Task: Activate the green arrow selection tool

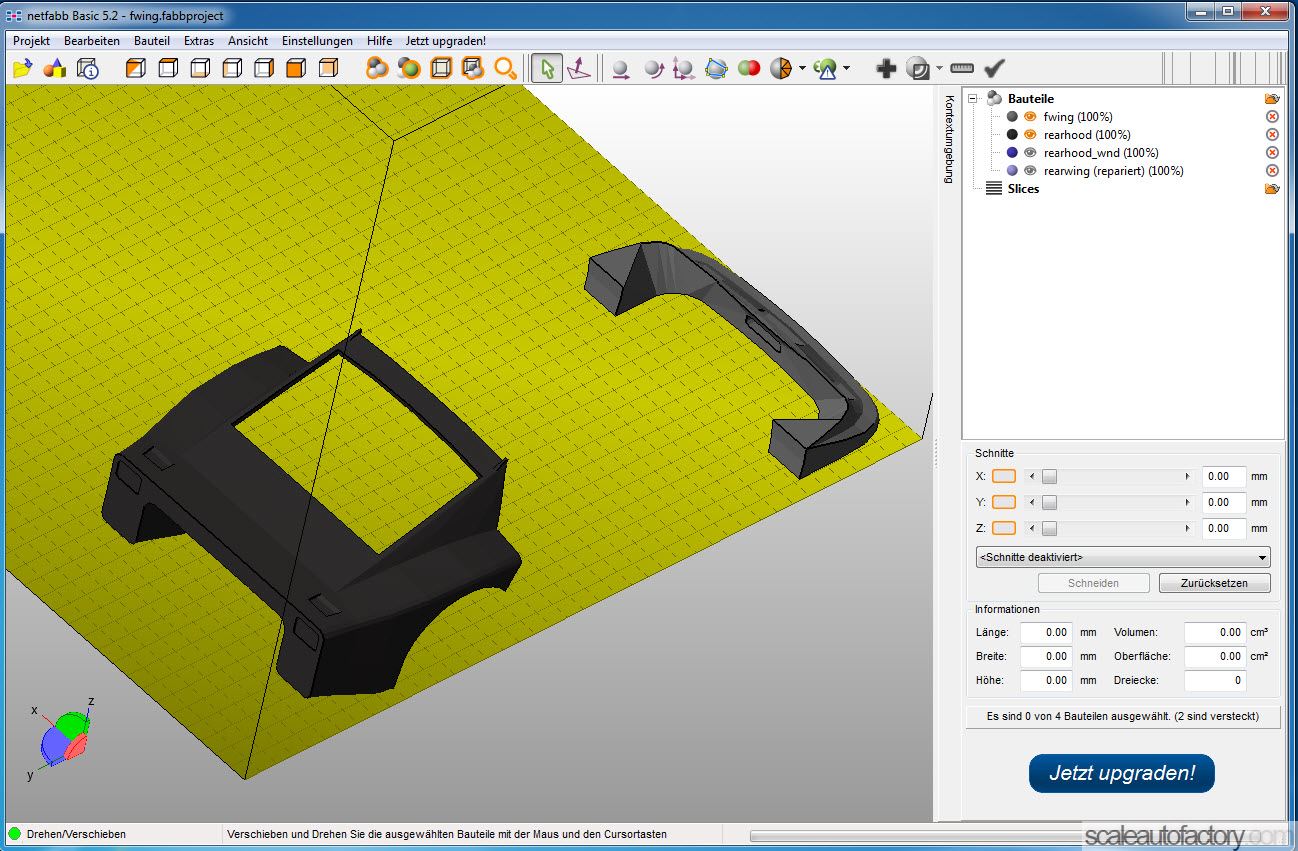Action: 546,68
